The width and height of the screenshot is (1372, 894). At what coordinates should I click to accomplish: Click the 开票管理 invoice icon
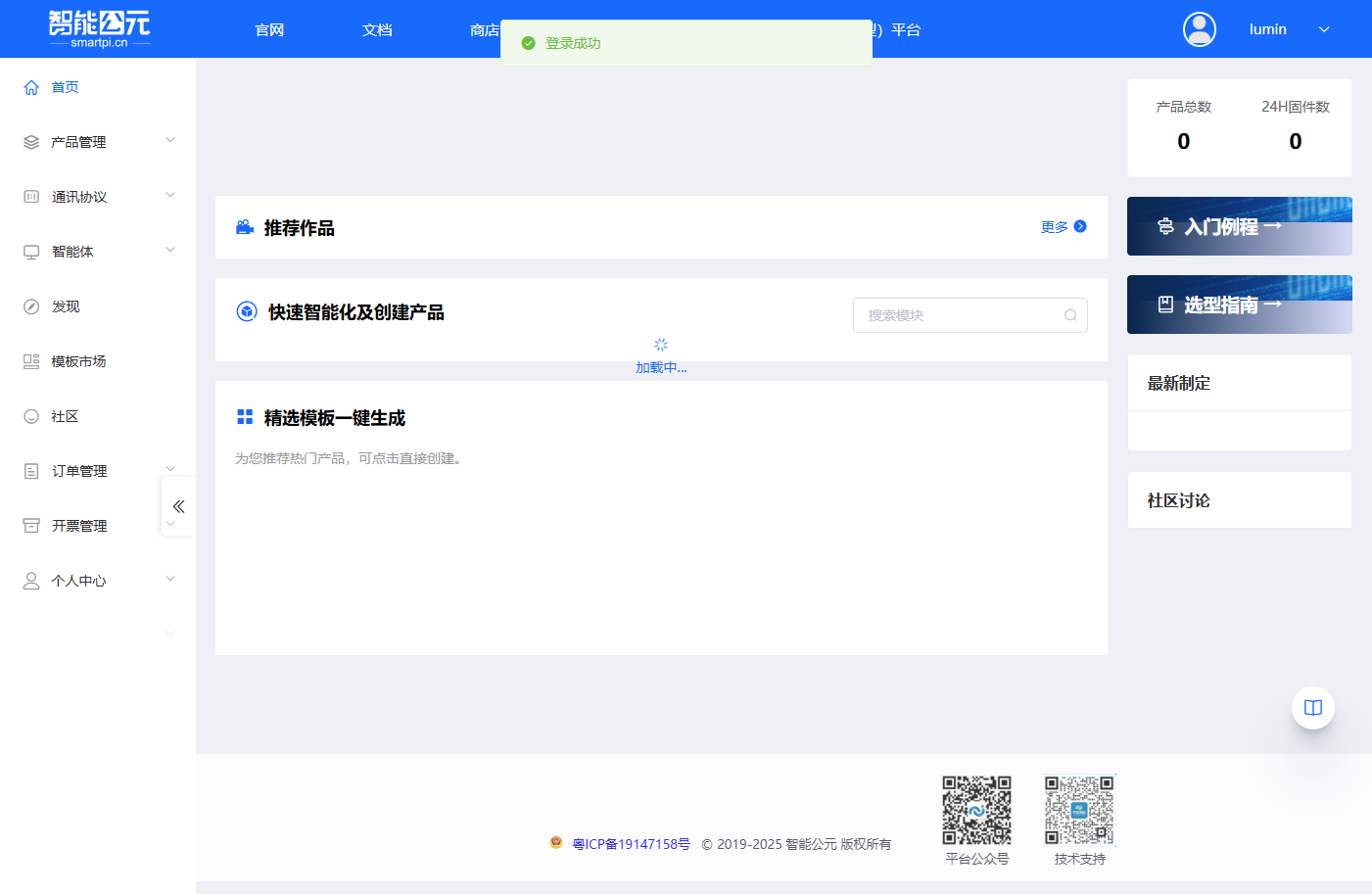pyautogui.click(x=30, y=525)
